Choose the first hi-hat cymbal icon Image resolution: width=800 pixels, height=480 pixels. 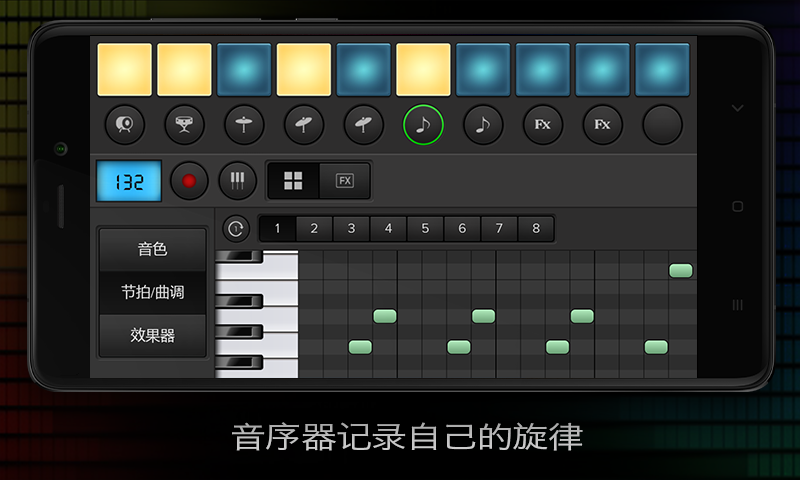tap(244, 125)
